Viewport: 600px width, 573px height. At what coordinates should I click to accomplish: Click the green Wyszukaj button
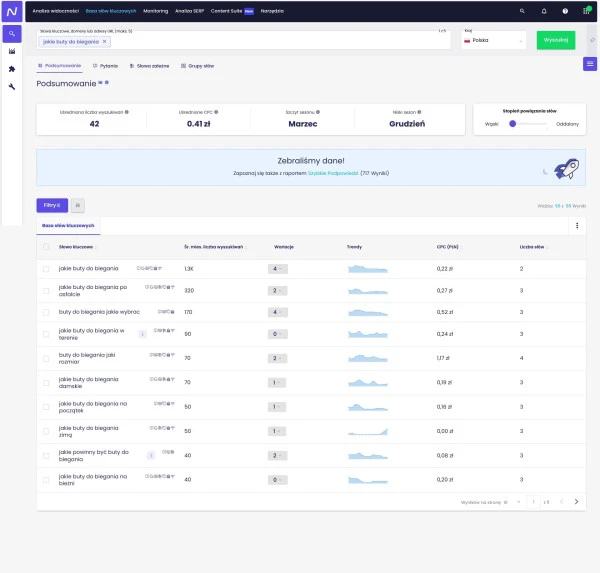[556, 40]
